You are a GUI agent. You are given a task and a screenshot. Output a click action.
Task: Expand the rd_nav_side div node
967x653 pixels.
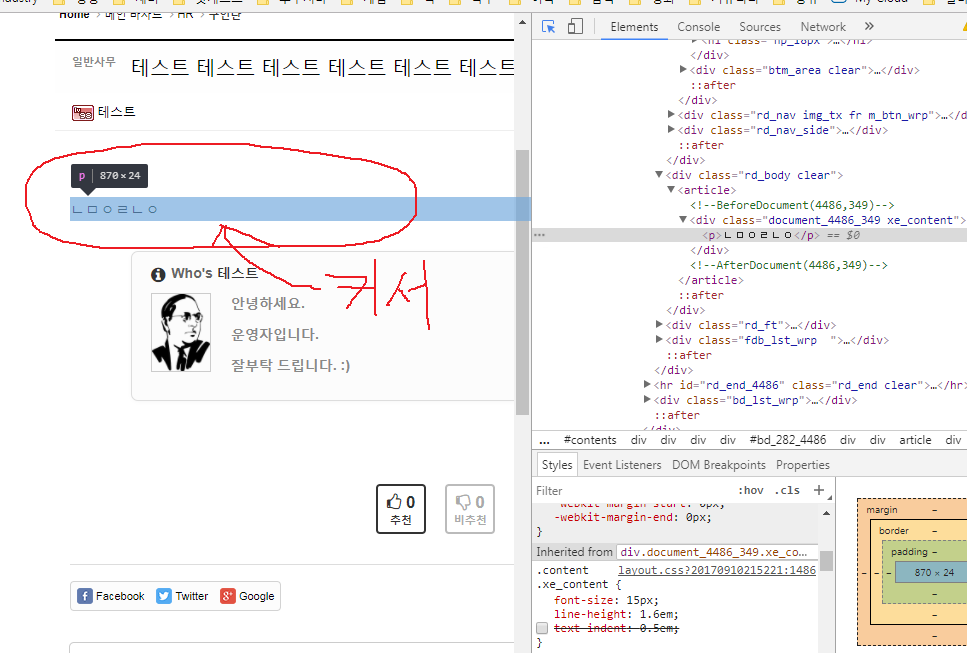pos(671,130)
